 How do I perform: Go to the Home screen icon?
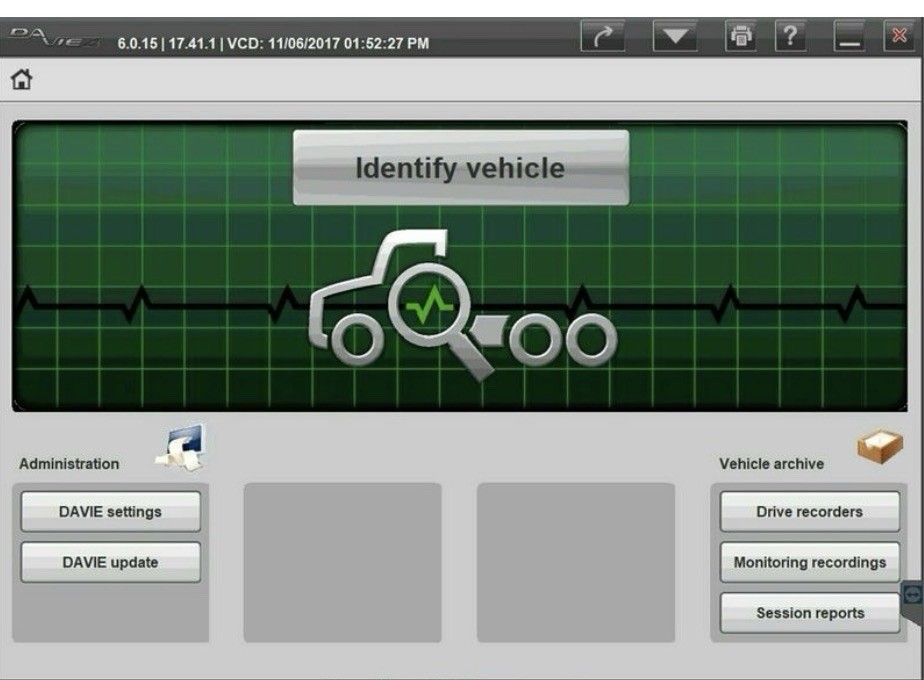[x=22, y=79]
